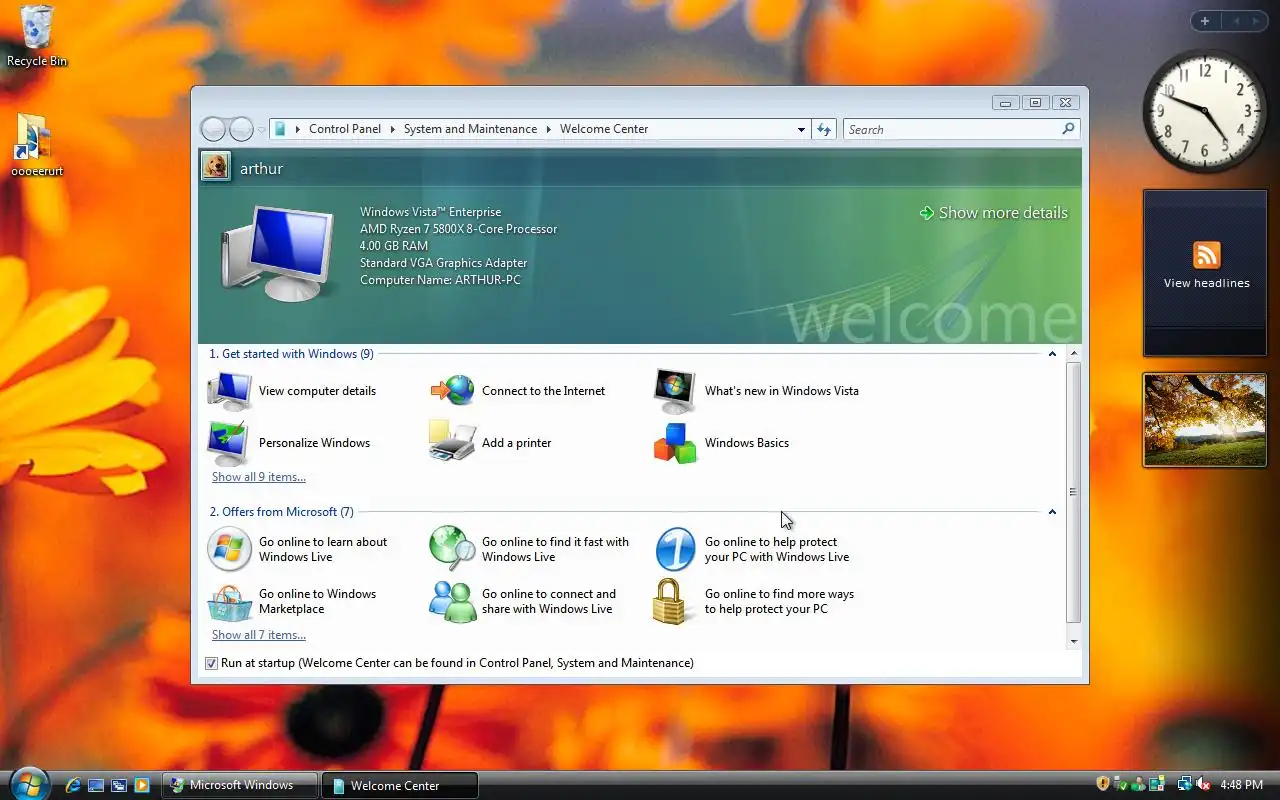Image resolution: width=1280 pixels, height=800 pixels.
Task: Click the Recycle Bin desktop icon
Action: tap(37, 36)
